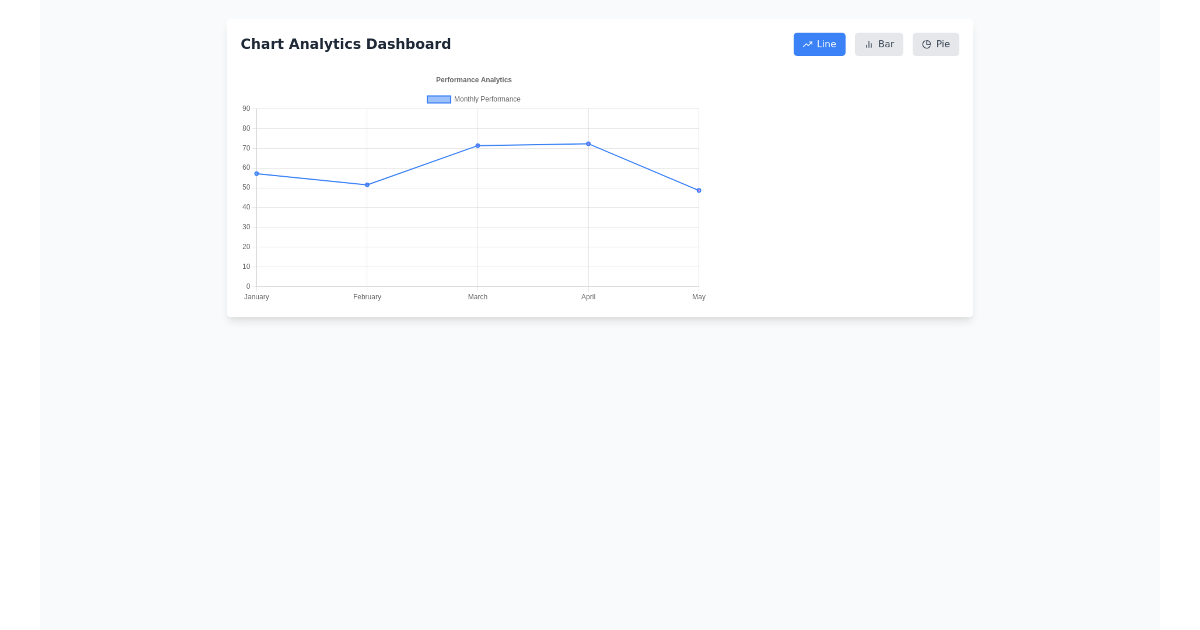Click the May label on the x-axis
This screenshot has height=630, width=1200.
coord(698,296)
